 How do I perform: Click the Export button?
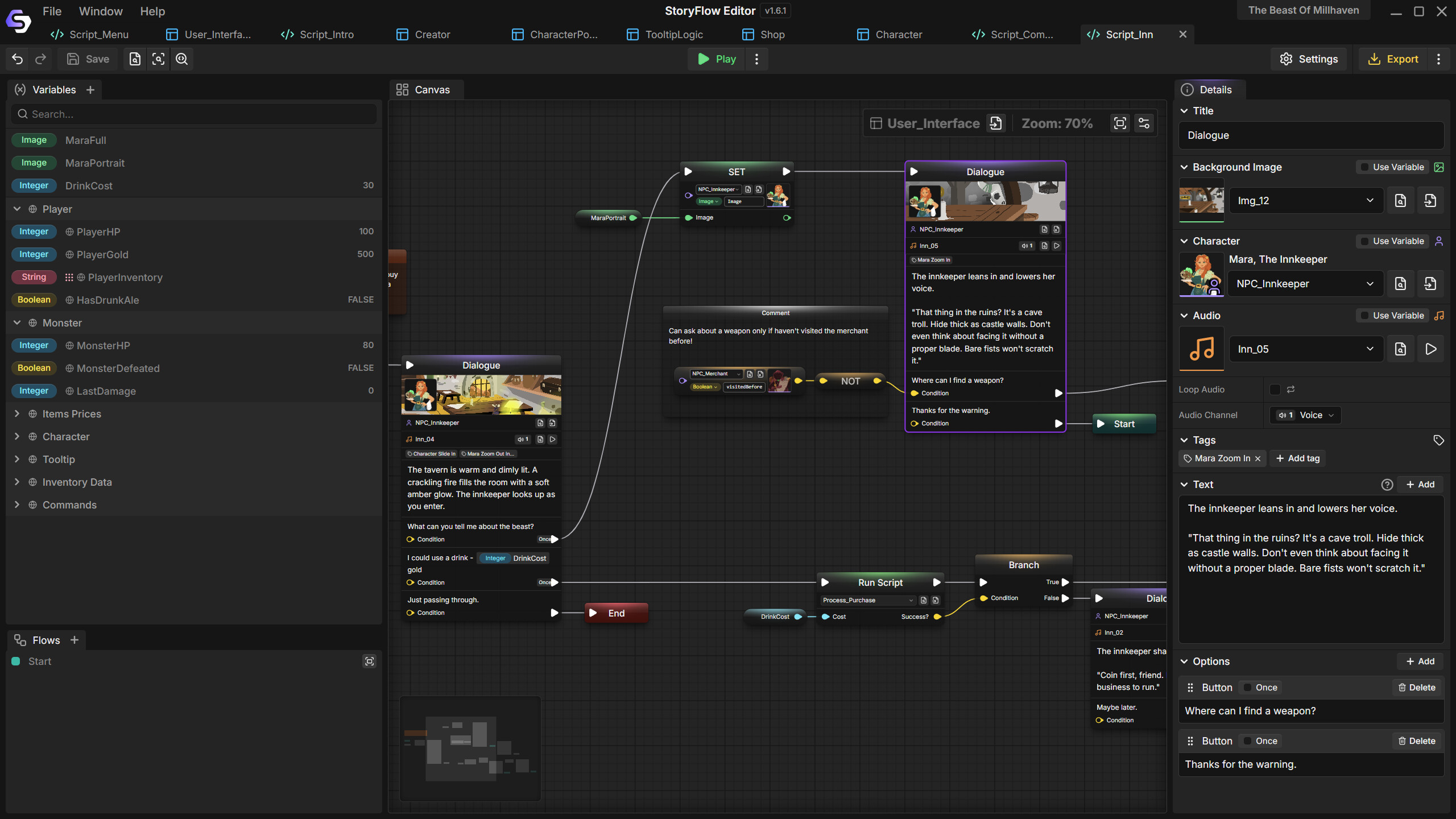pyautogui.click(x=1393, y=59)
